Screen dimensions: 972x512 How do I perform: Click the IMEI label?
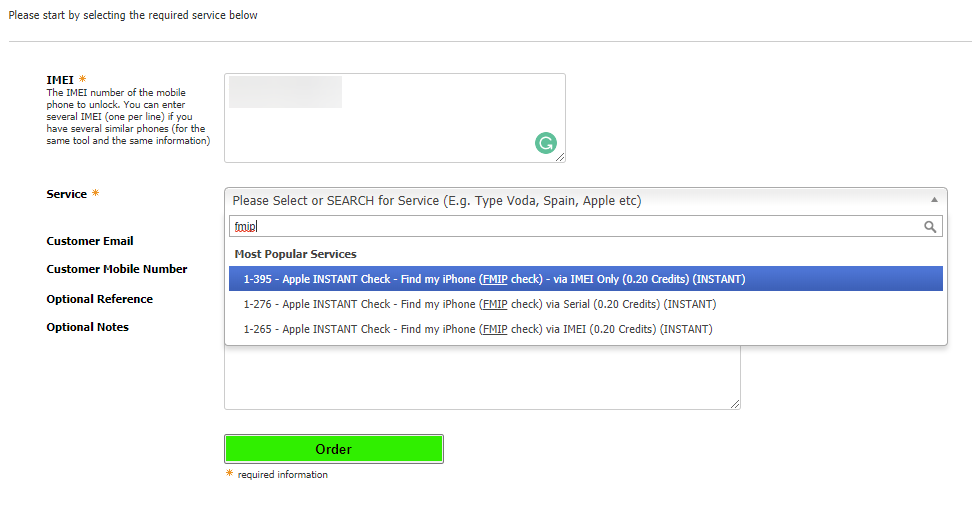[60, 80]
